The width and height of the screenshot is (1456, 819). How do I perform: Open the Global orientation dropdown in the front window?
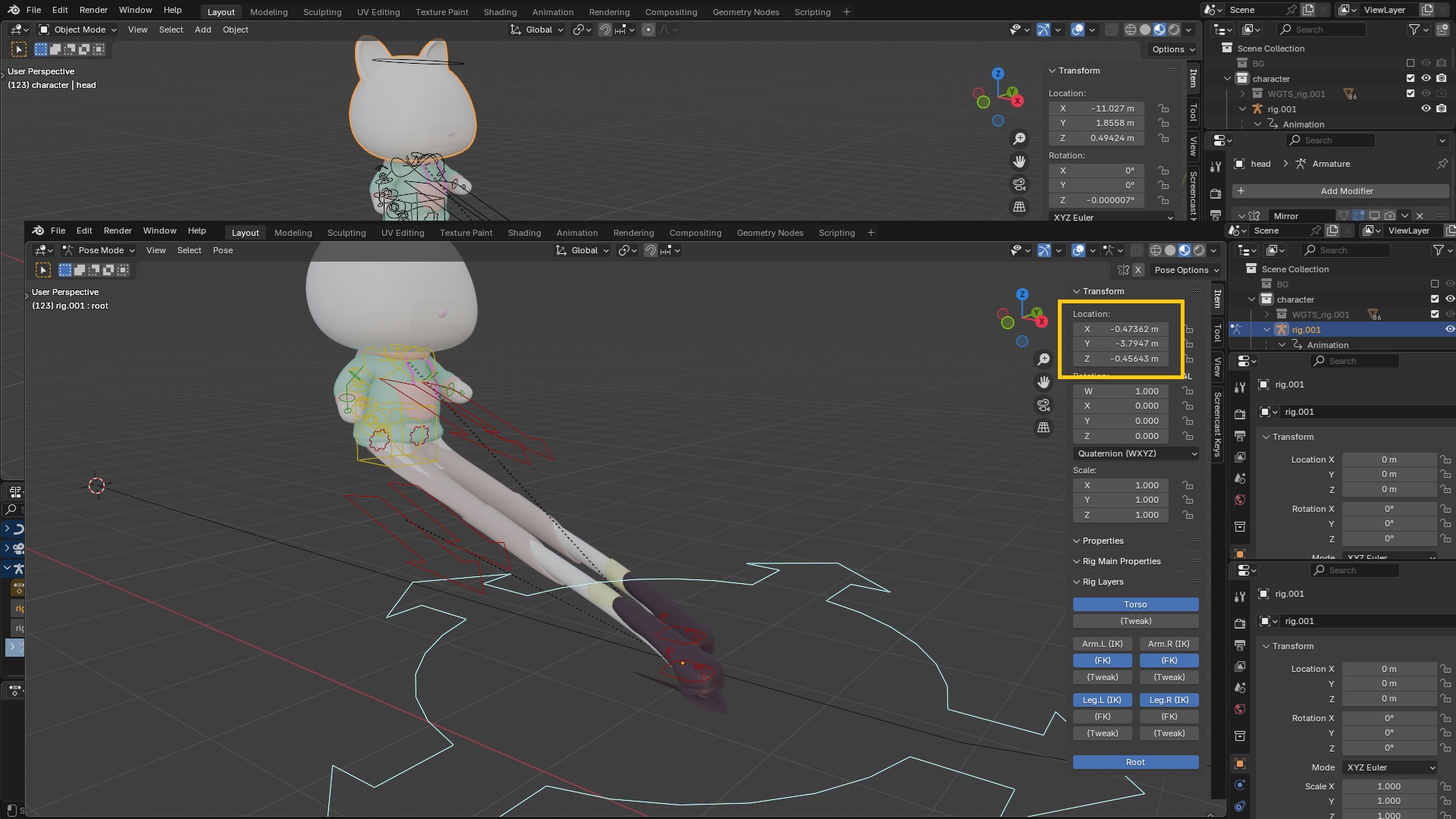coord(582,250)
